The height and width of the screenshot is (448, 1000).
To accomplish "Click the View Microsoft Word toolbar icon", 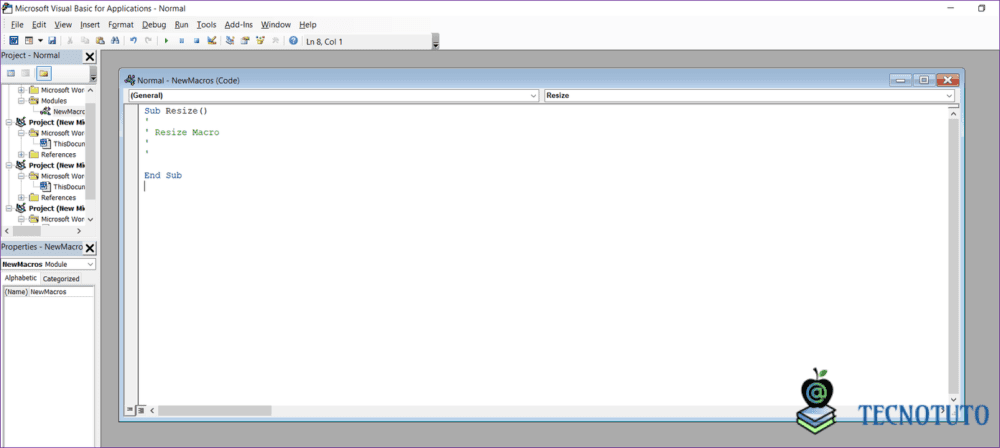I will (13, 40).
